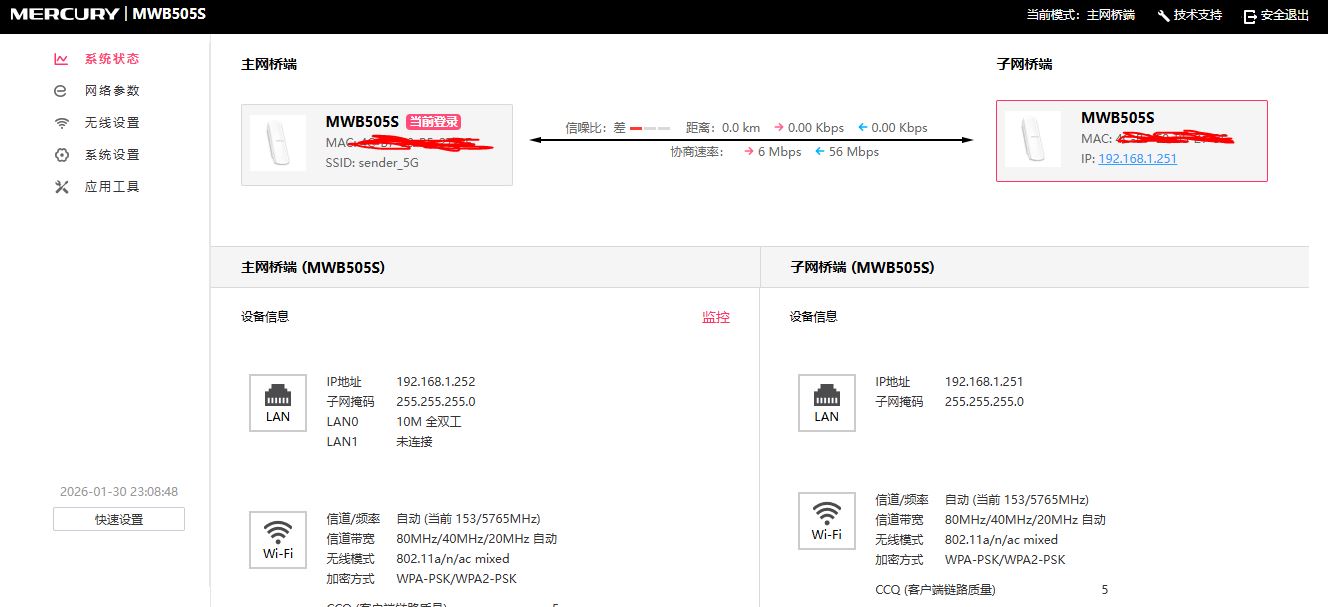The image size is (1328, 607).
Task: Open 系统设置 menu item
Action: click(112, 155)
